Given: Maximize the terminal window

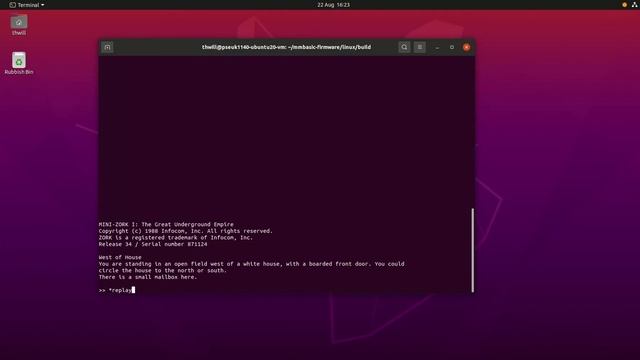Looking at the screenshot, I should point(452,47).
